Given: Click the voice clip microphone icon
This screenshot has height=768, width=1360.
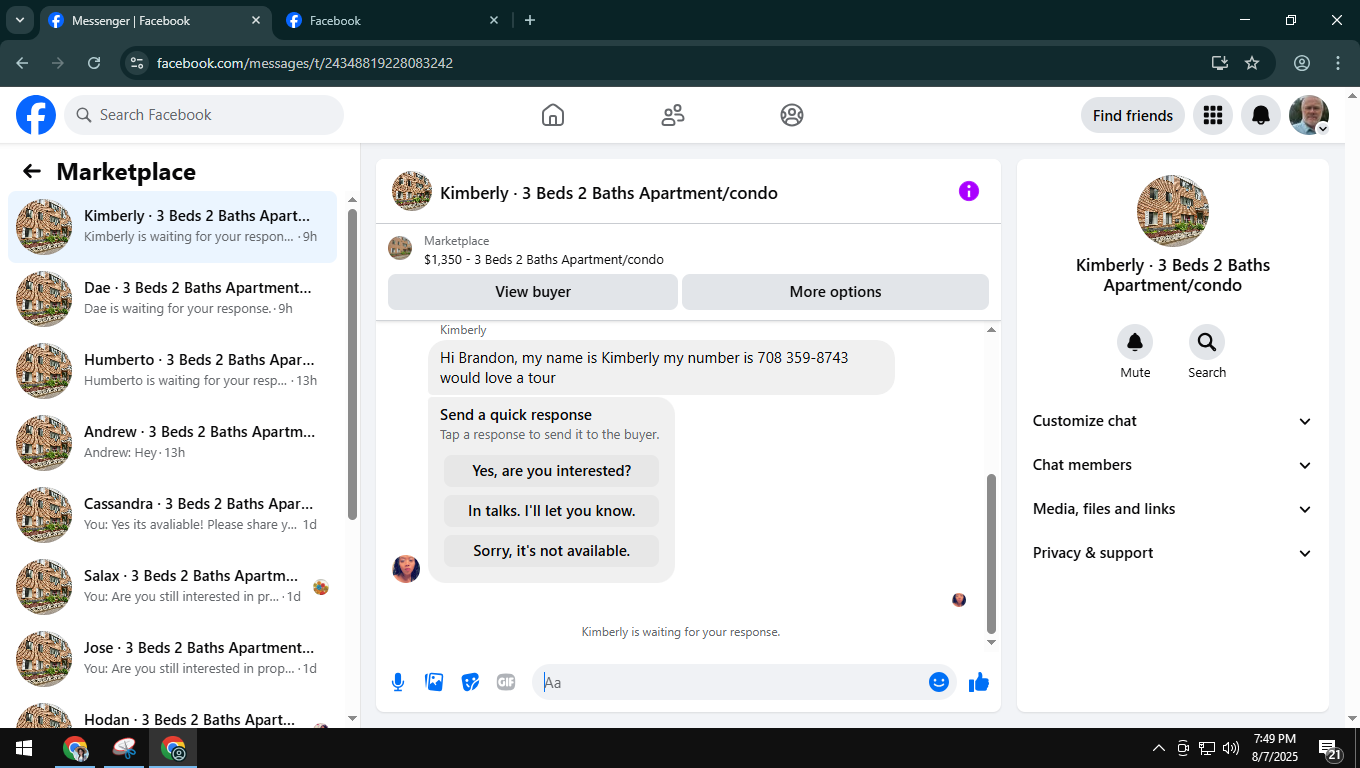Looking at the screenshot, I should (x=398, y=682).
